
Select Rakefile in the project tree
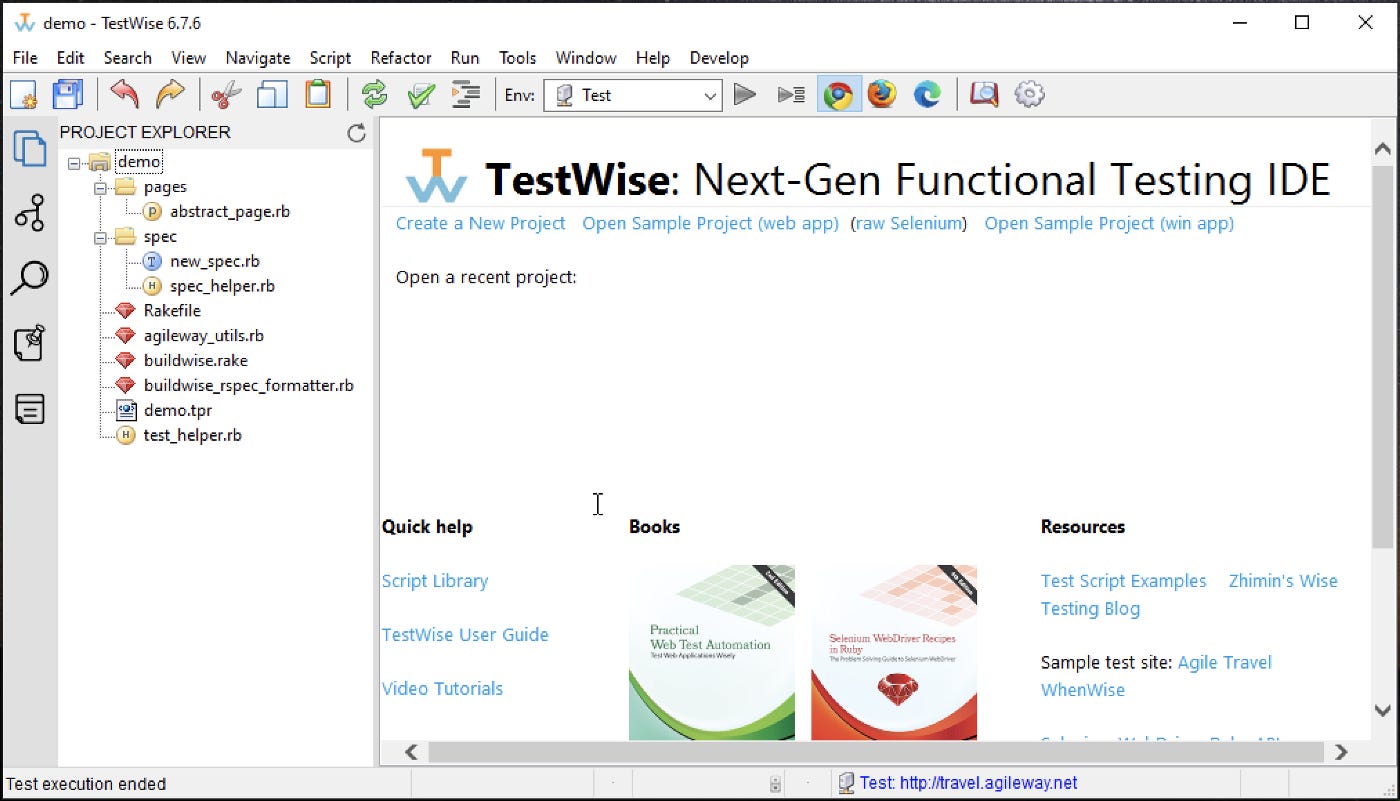[x=172, y=311]
